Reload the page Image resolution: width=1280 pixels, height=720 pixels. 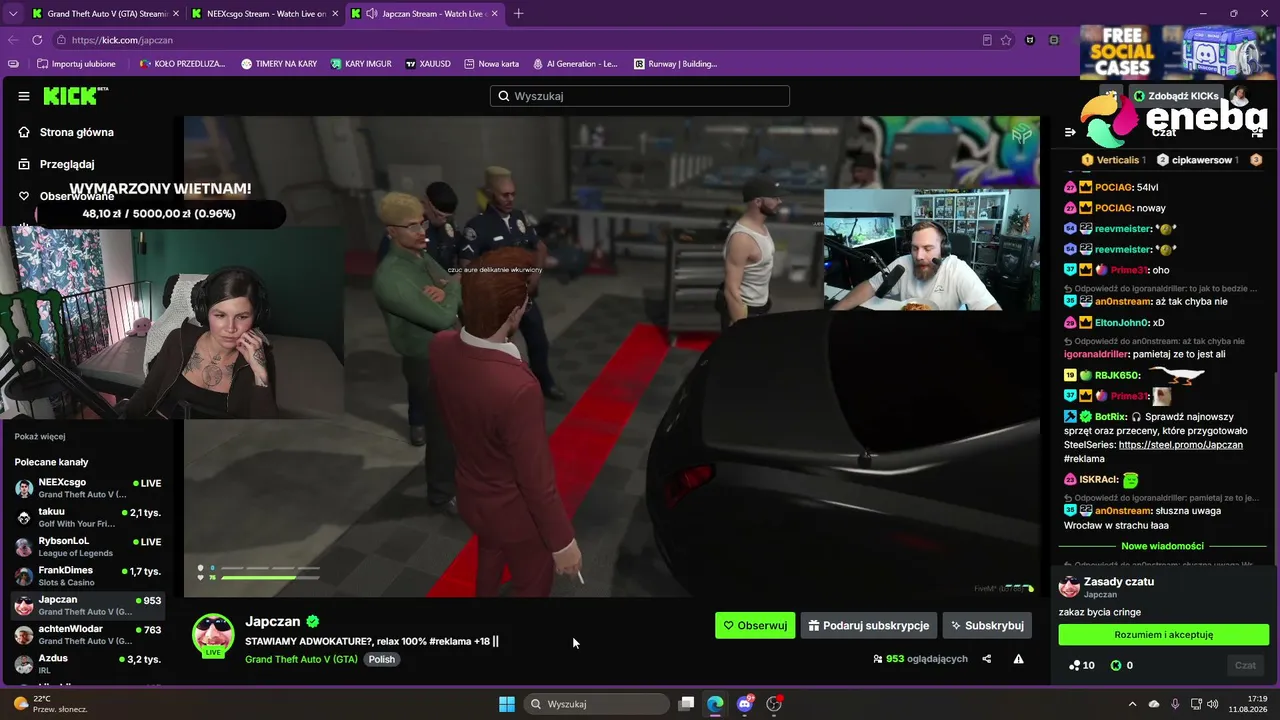[x=37, y=40]
